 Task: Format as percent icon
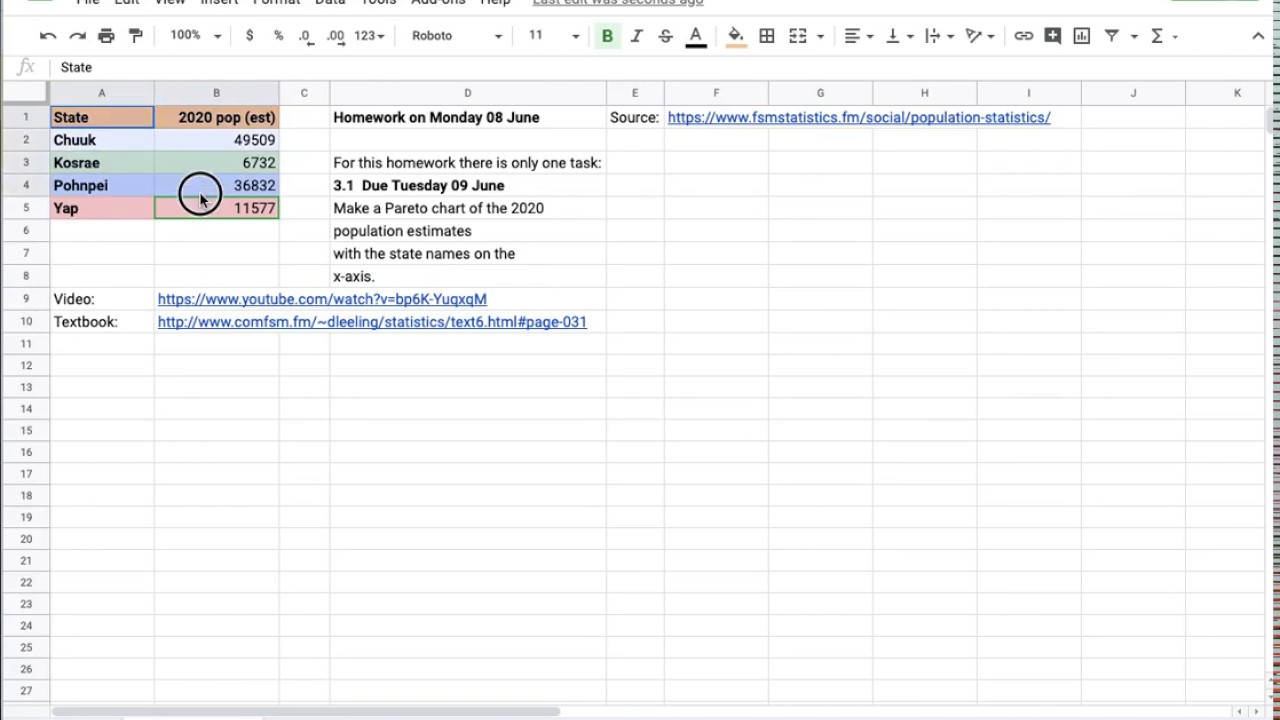click(x=278, y=36)
